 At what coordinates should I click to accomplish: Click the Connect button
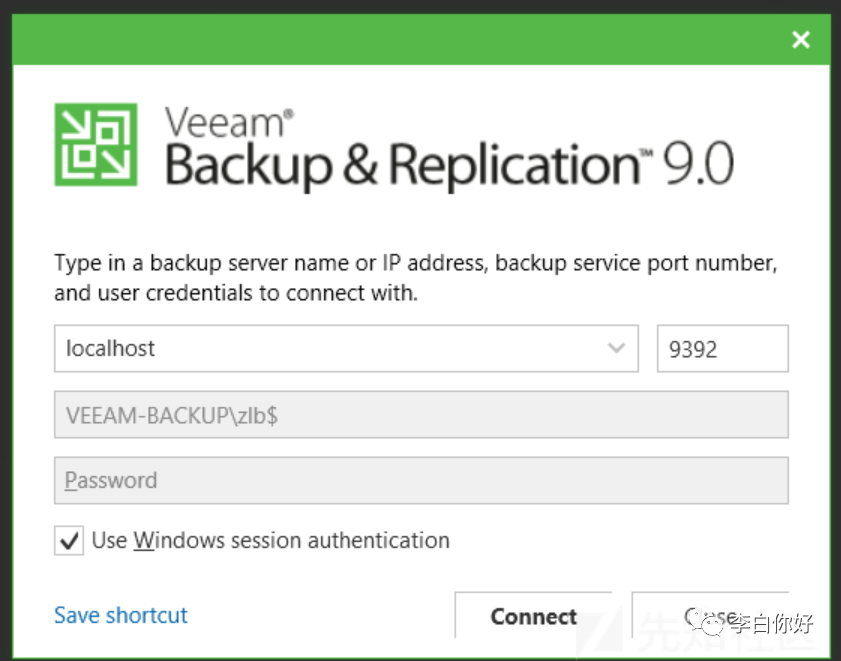[534, 615]
